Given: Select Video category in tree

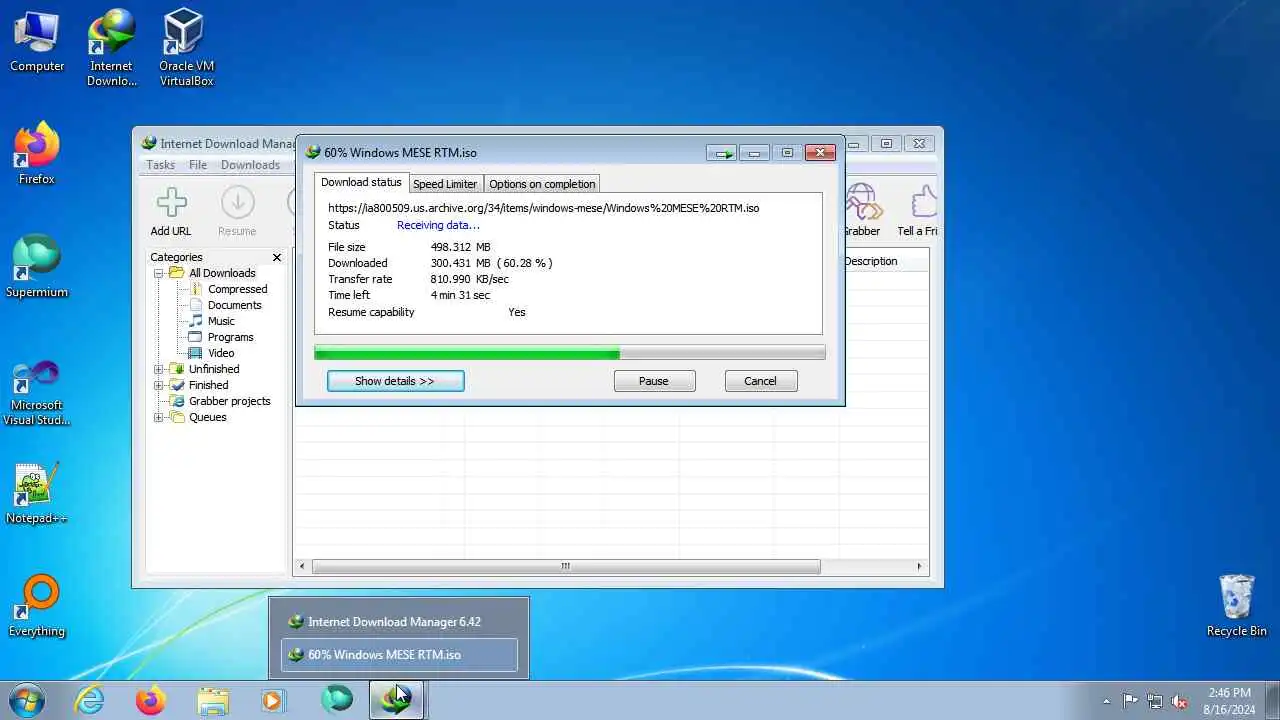Looking at the screenshot, I should (x=221, y=353).
